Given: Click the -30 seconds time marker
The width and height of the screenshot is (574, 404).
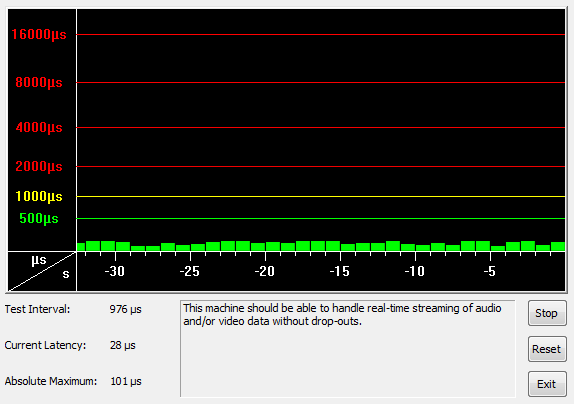Looking at the screenshot, I should click(x=115, y=271).
